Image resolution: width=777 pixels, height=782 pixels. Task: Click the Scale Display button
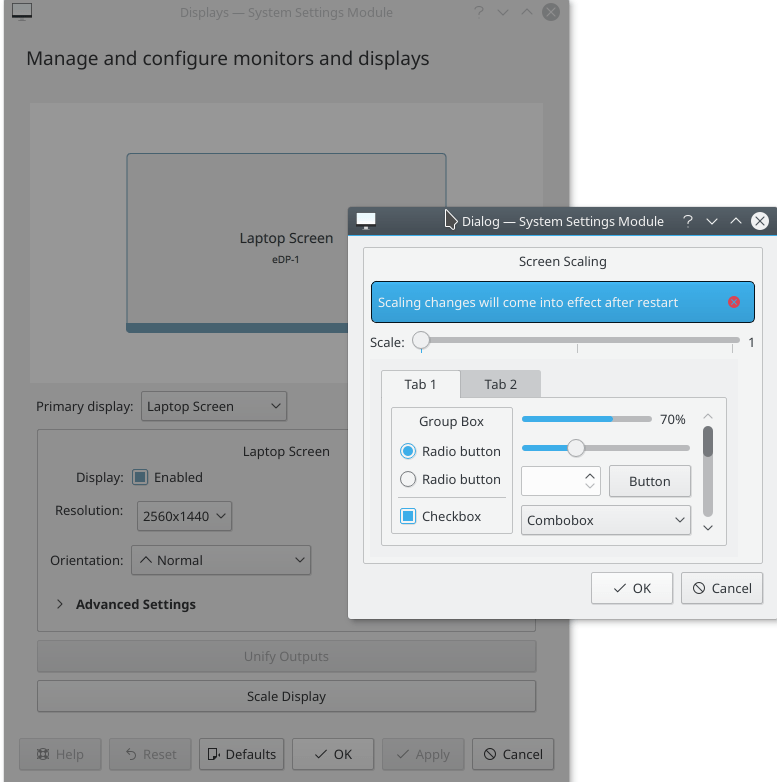(286, 696)
